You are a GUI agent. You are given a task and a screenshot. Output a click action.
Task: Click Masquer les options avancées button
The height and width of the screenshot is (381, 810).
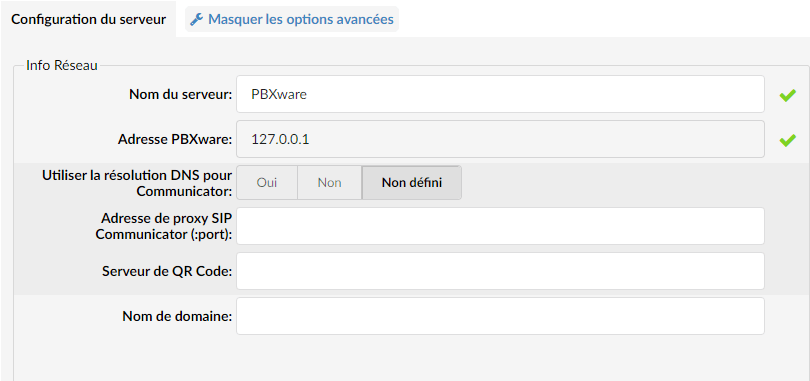pyautogui.click(x=292, y=20)
